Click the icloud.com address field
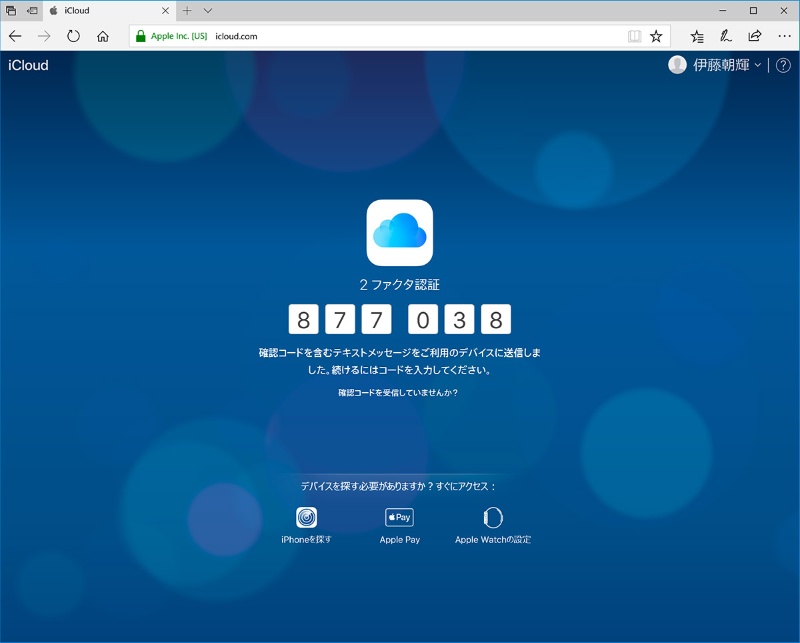 [x=399, y=36]
